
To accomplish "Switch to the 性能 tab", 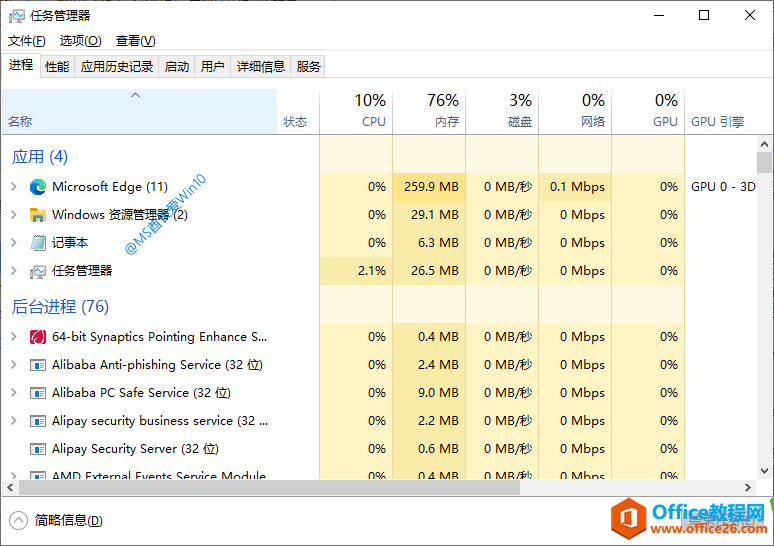I will coord(57,66).
